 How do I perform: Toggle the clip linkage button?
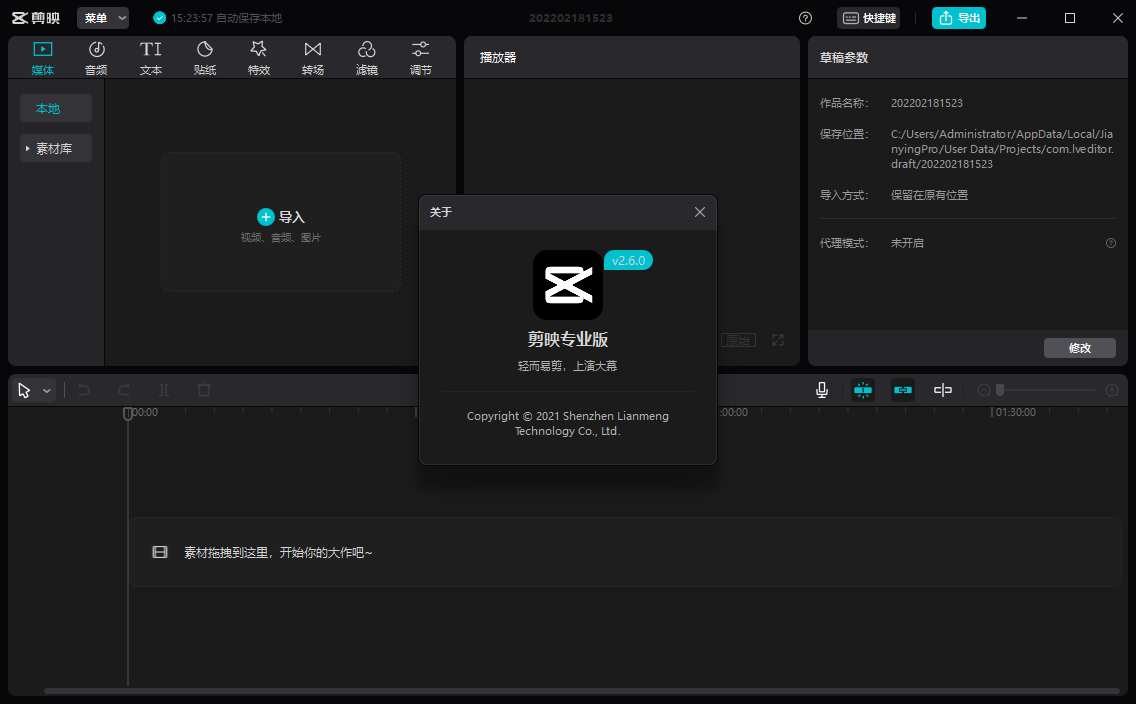pyautogui.click(x=903, y=390)
